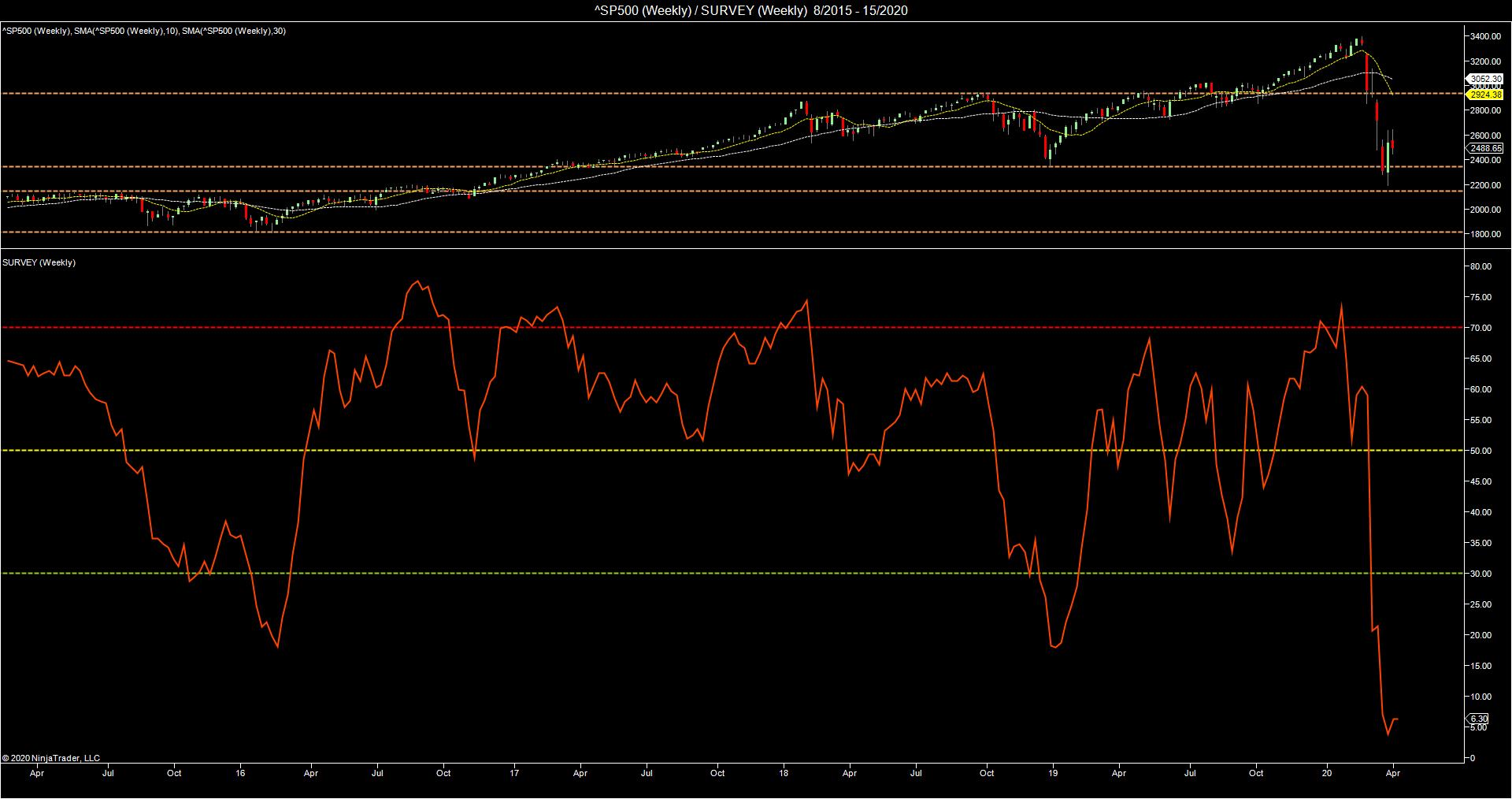This screenshot has width=1512, height=799.
Task: Select the 3052.30 price marker
Action: 1486,79
